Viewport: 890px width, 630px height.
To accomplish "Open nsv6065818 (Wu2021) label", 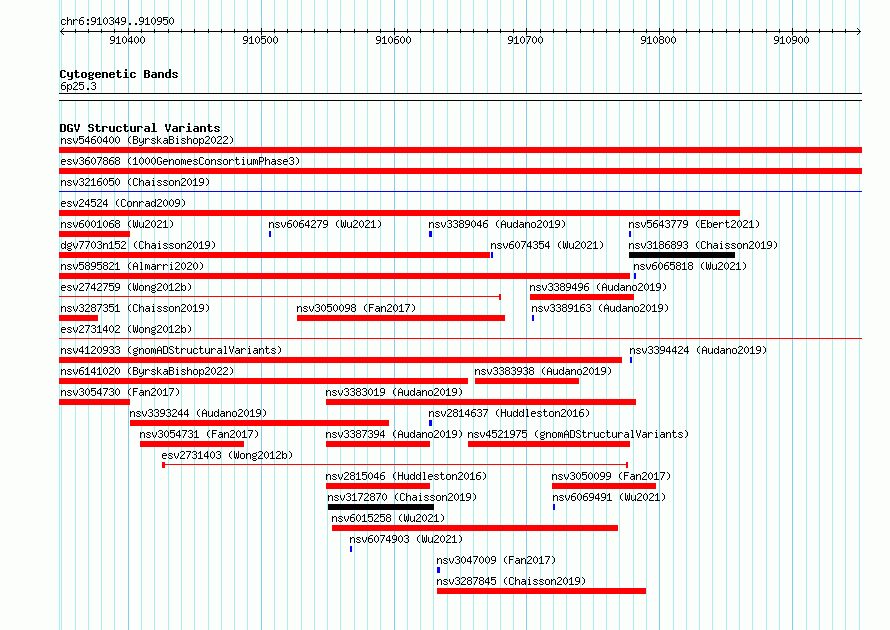I will coord(690,266).
